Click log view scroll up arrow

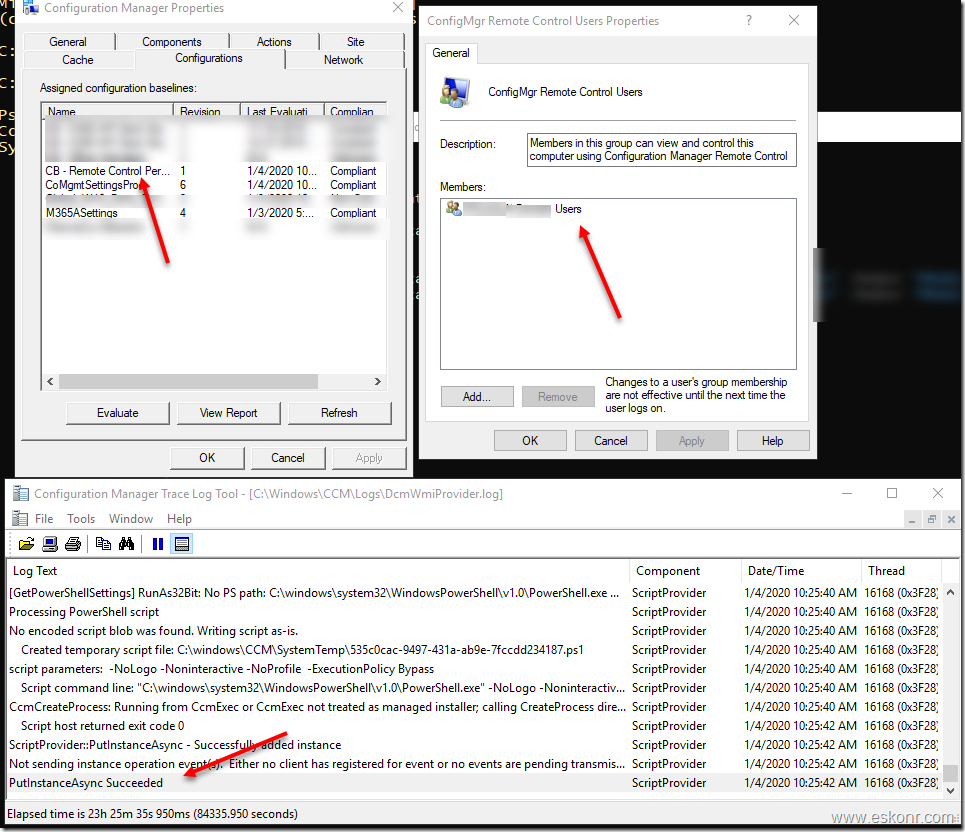pos(951,593)
